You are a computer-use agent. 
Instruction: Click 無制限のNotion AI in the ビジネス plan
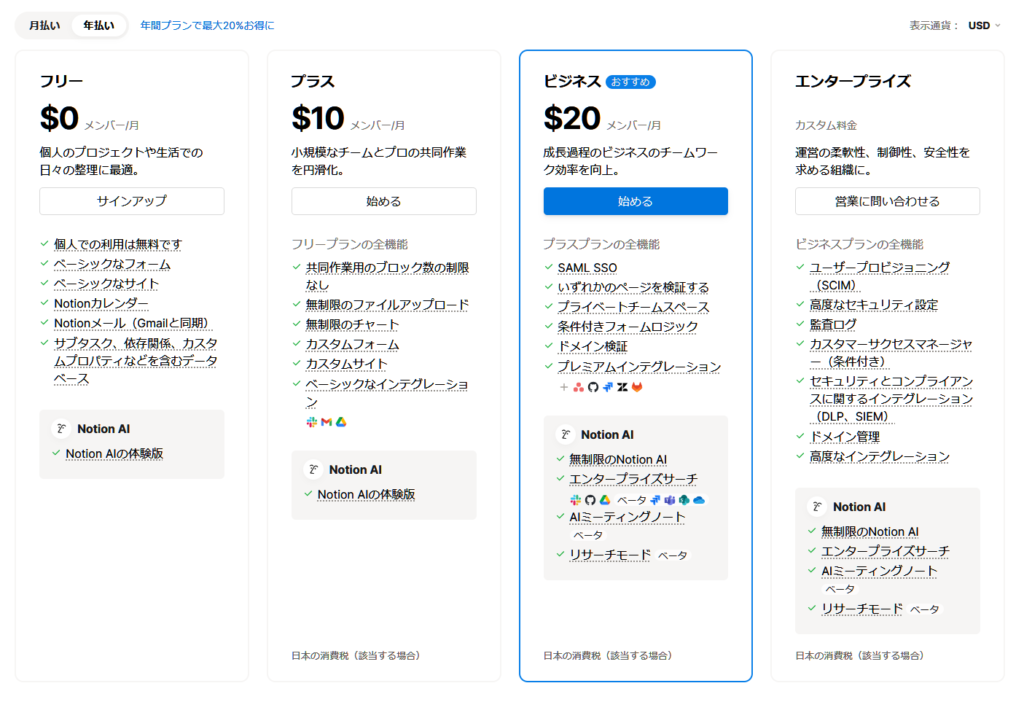(618, 460)
